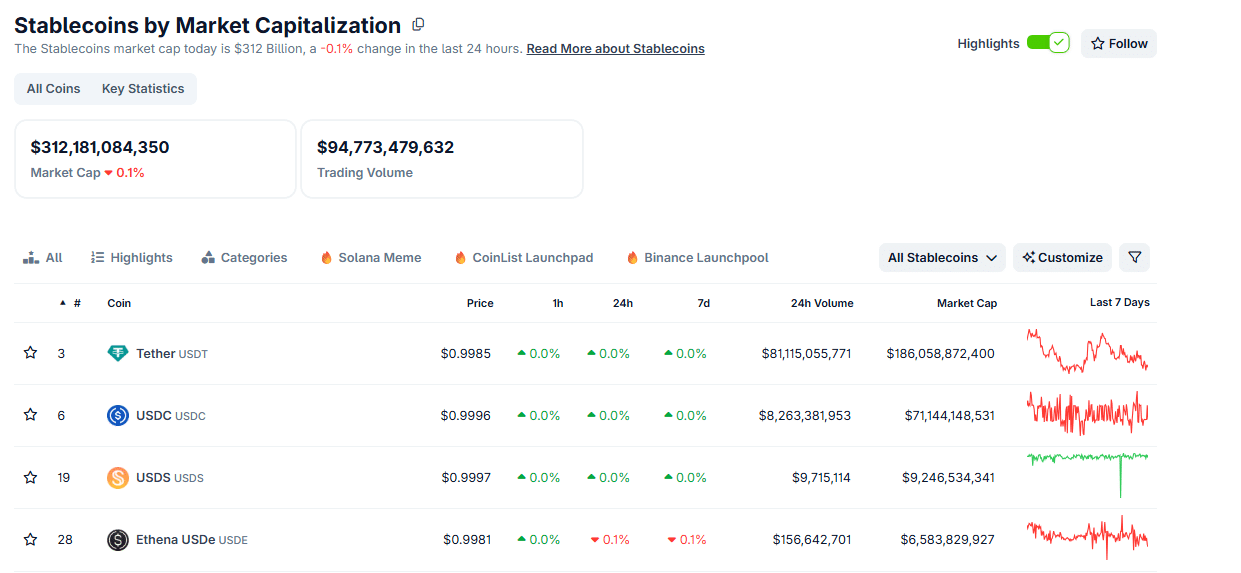Open the filter funnel icon
This screenshot has width=1241, height=573.
click(x=1134, y=257)
